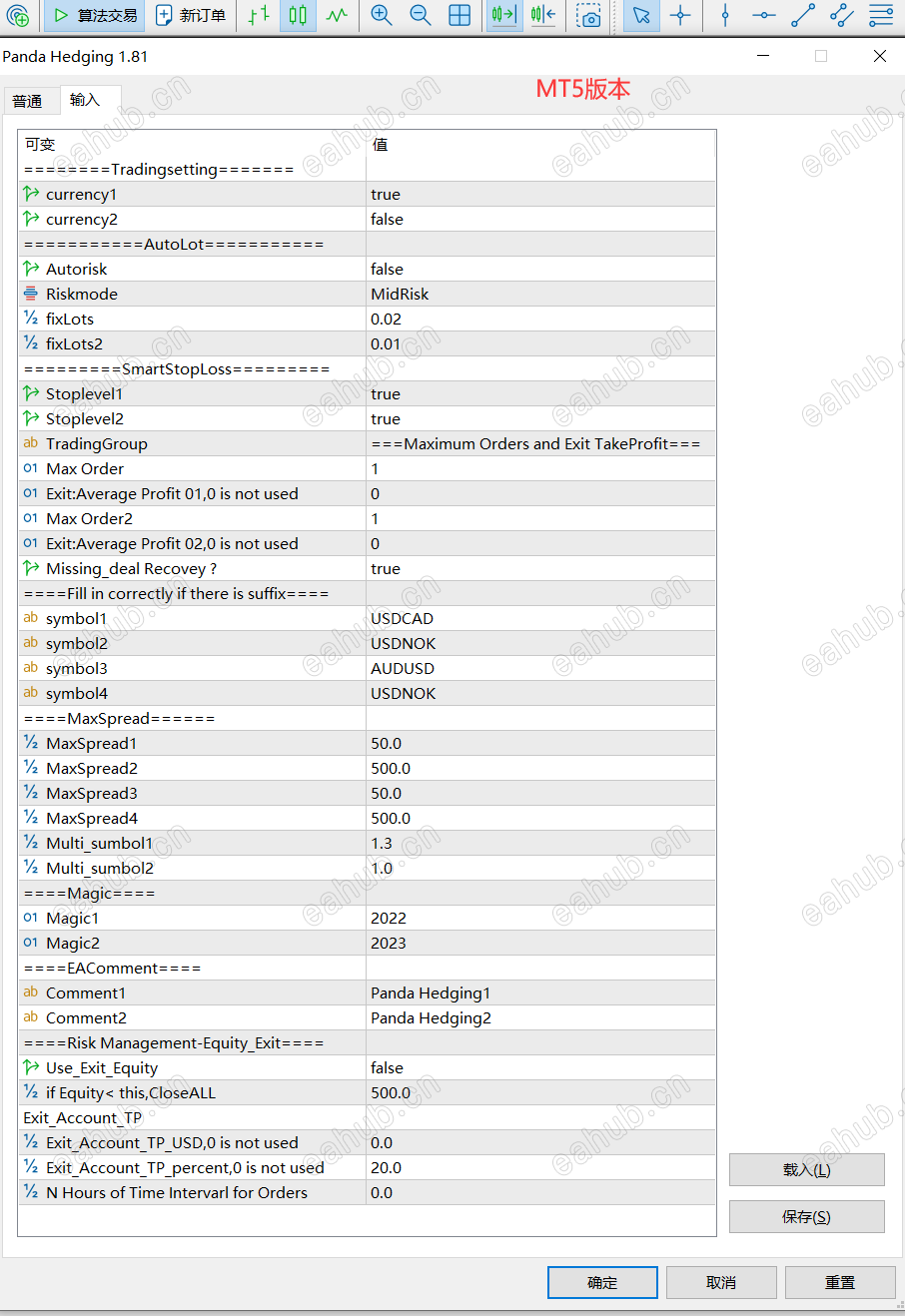Image resolution: width=905 pixels, height=1316 pixels.
Task: Confirm with the 确定 button
Action: [x=602, y=1282]
